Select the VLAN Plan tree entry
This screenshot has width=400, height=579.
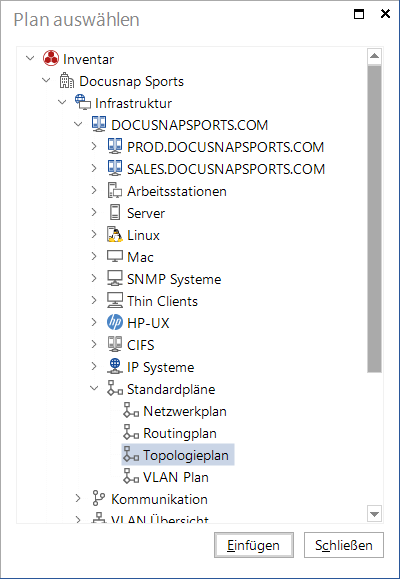click(x=176, y=477)
